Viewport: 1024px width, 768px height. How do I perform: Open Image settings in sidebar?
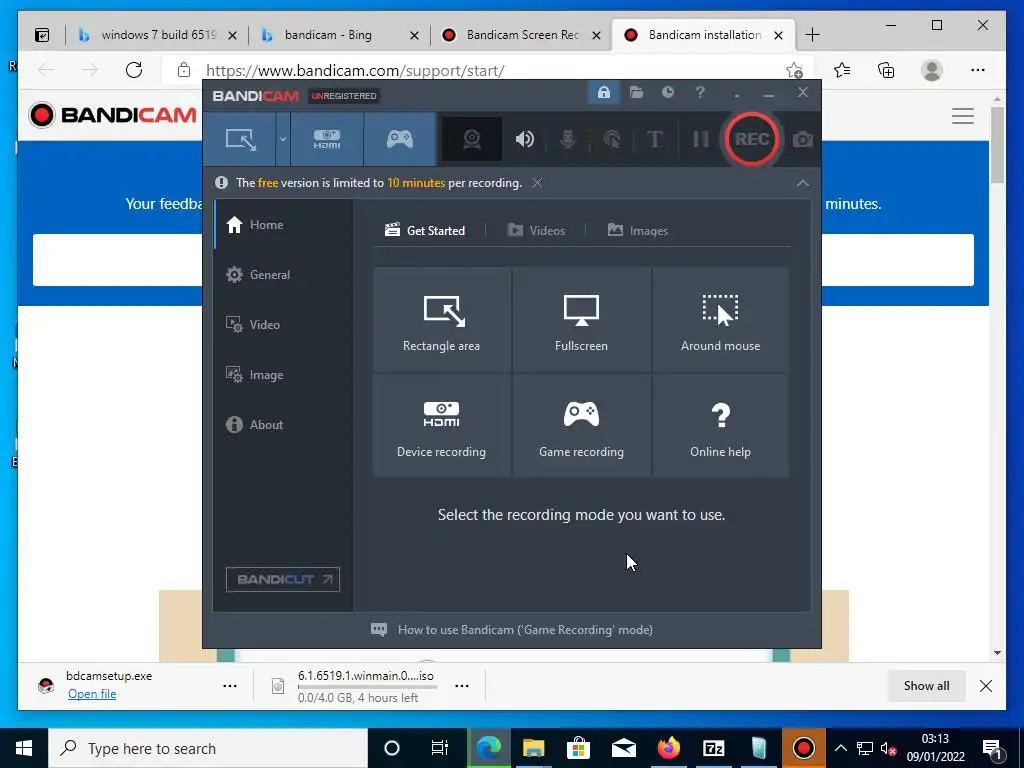[281, 375]
